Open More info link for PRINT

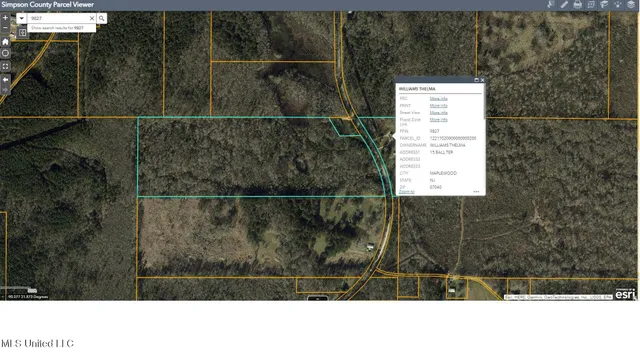(438, 105)
